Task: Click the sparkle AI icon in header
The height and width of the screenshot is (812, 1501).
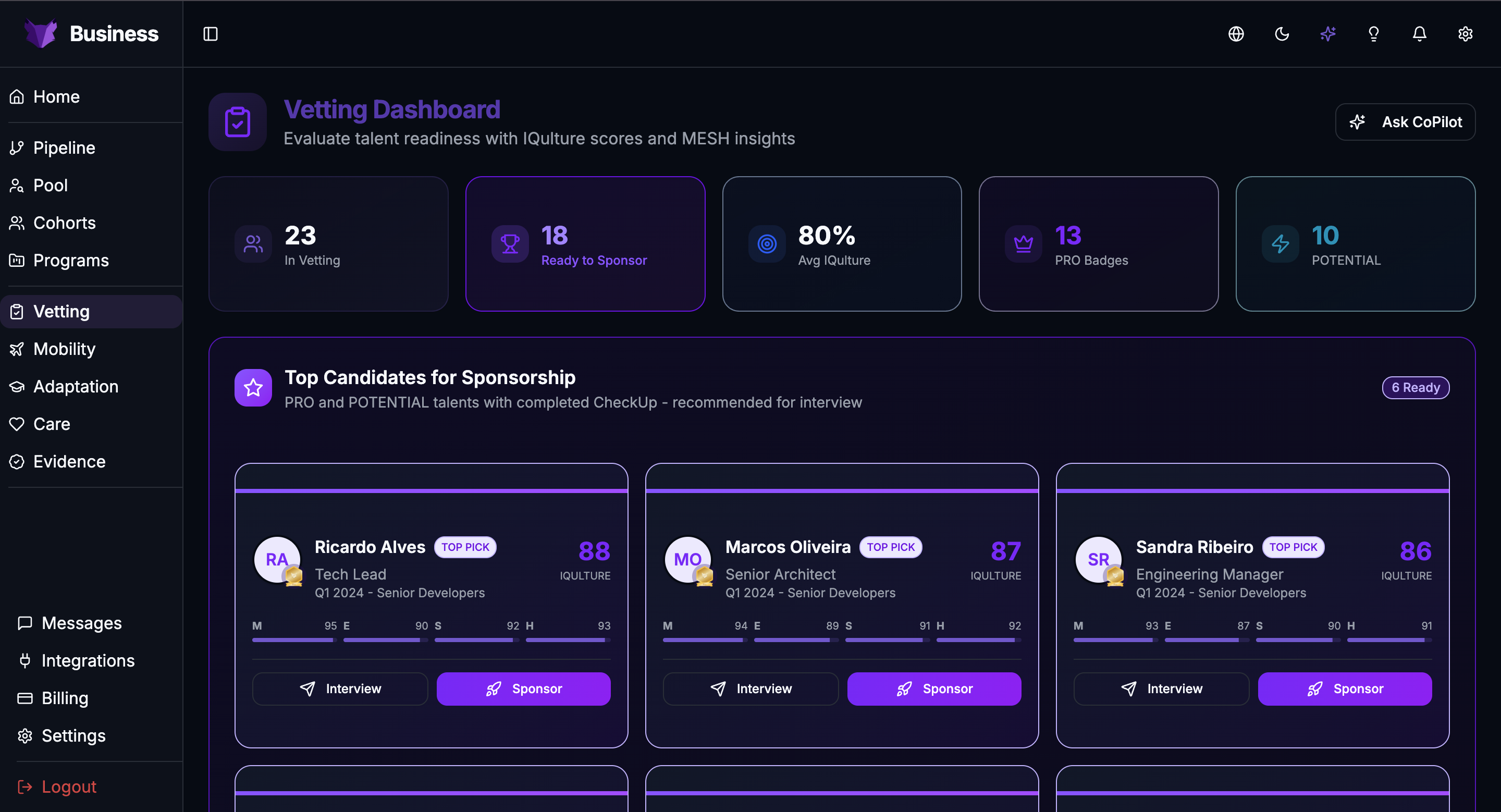Action: coord(1327,34)
